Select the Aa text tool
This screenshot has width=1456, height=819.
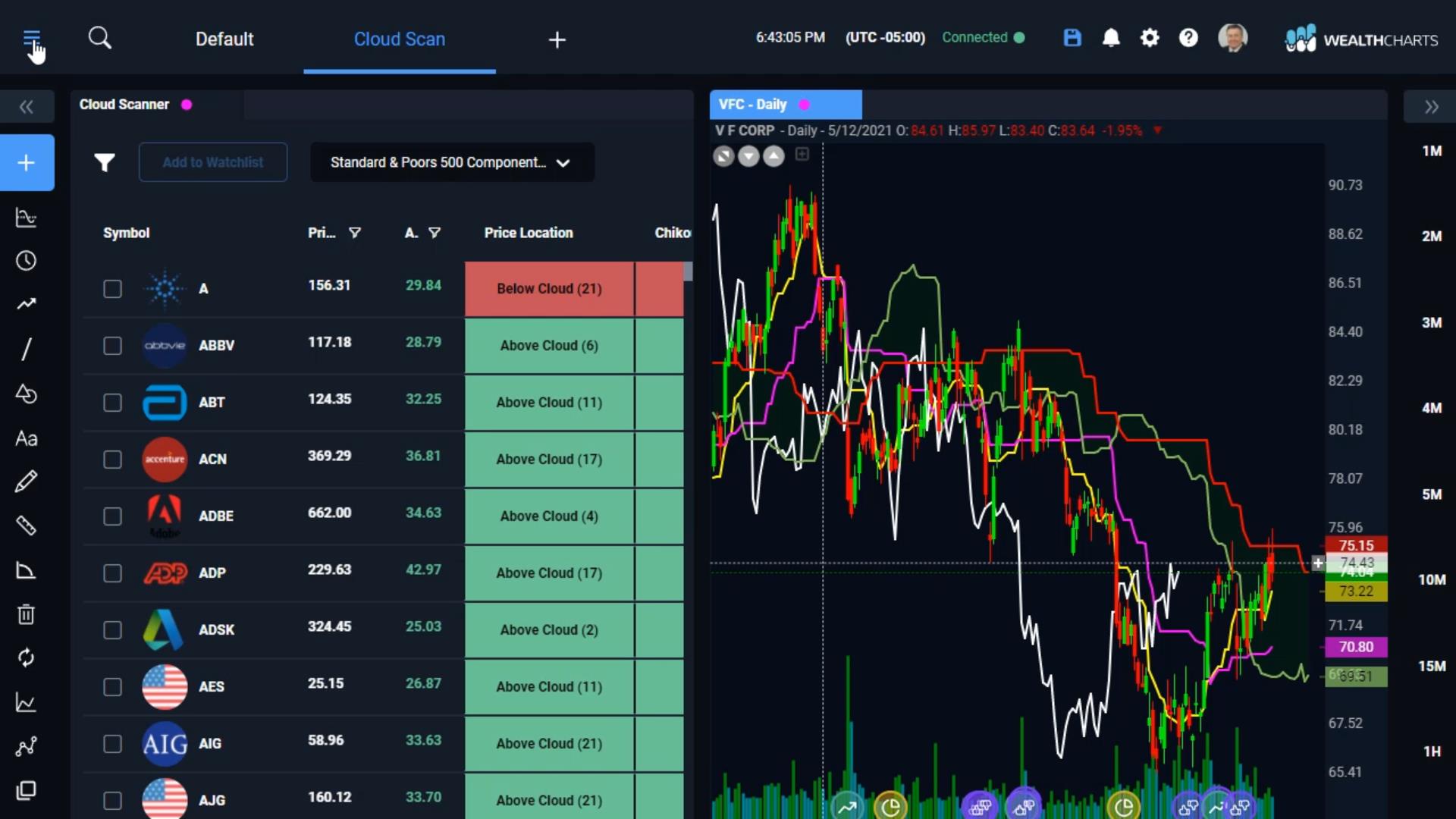[27, 438]
